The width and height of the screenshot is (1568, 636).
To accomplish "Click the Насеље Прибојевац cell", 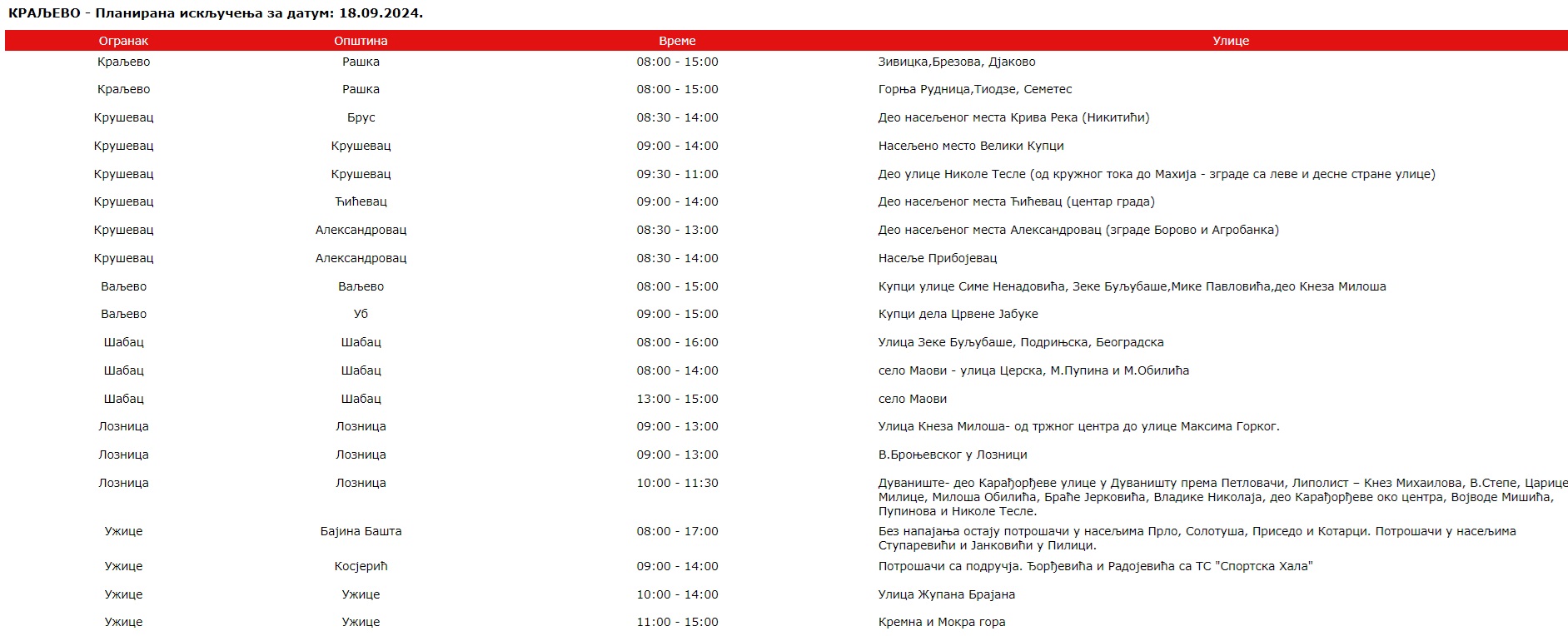I will [938, 258].
